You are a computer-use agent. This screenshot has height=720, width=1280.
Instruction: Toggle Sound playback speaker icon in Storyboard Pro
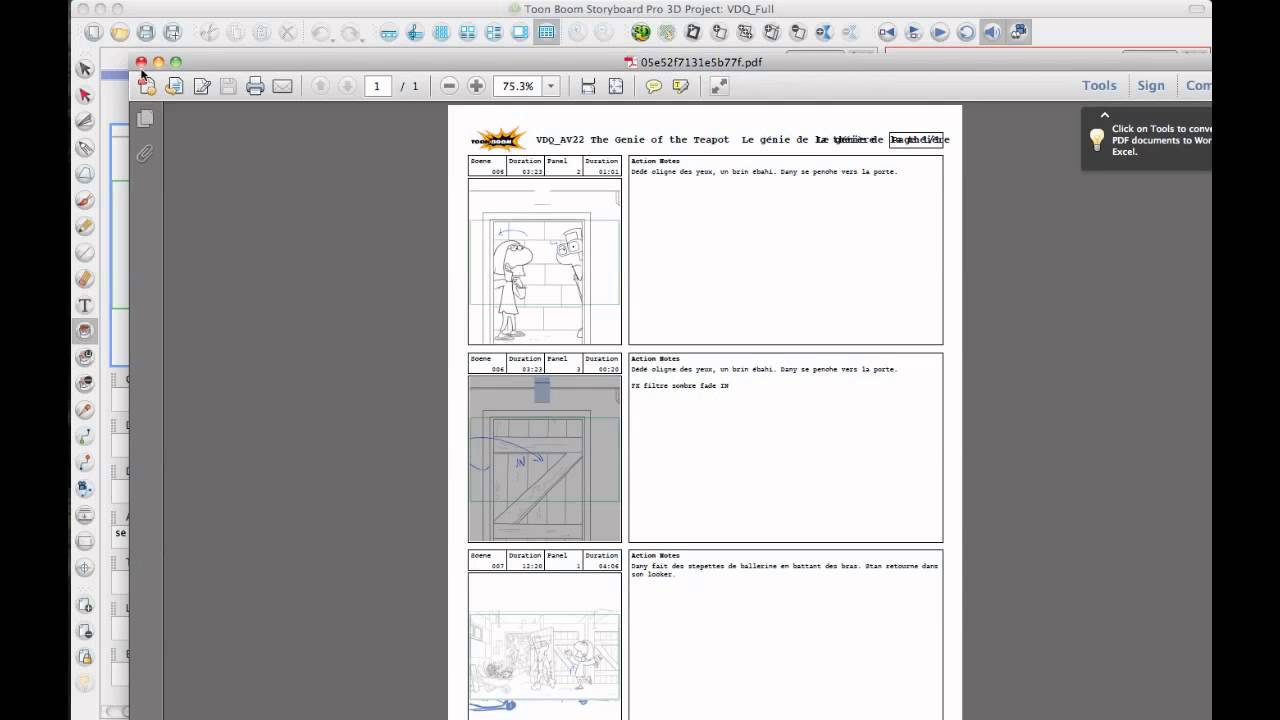992,33
